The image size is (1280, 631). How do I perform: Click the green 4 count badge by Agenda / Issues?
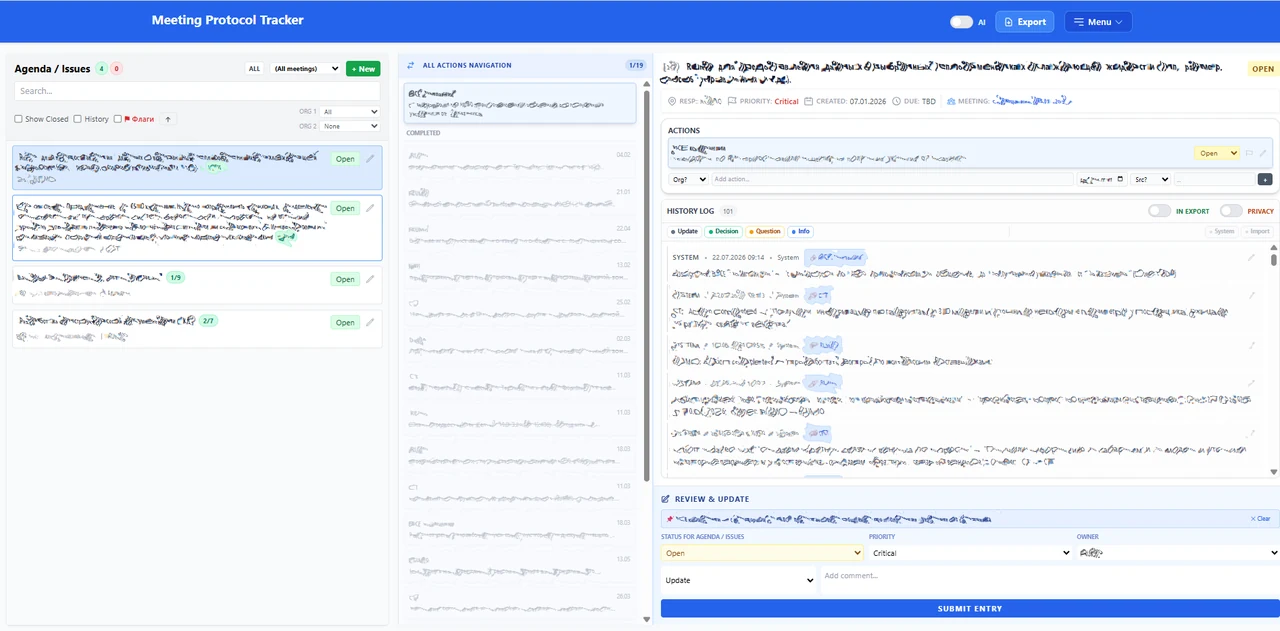(x=101, y=69)
